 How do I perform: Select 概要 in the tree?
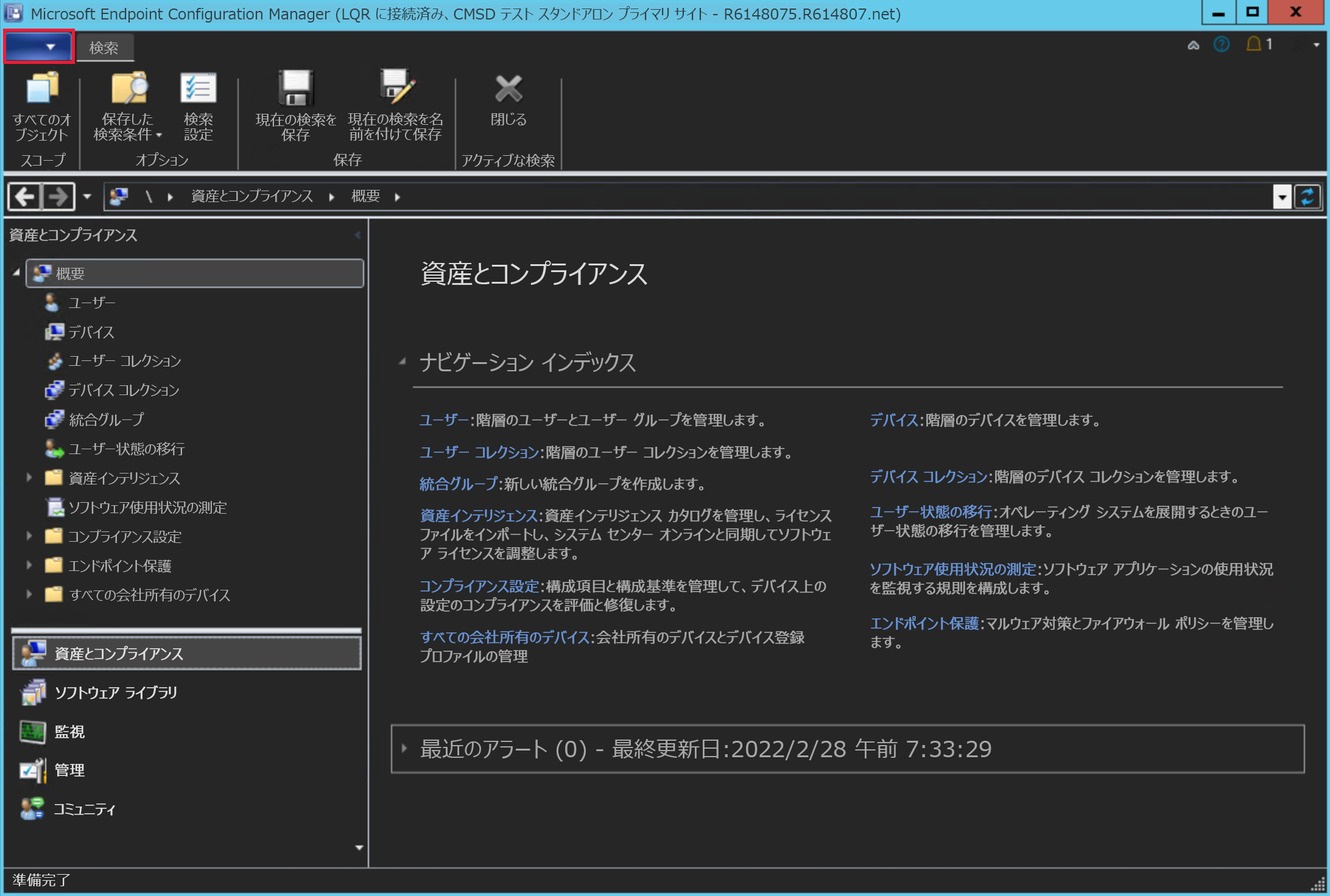(x=195, y=273)
